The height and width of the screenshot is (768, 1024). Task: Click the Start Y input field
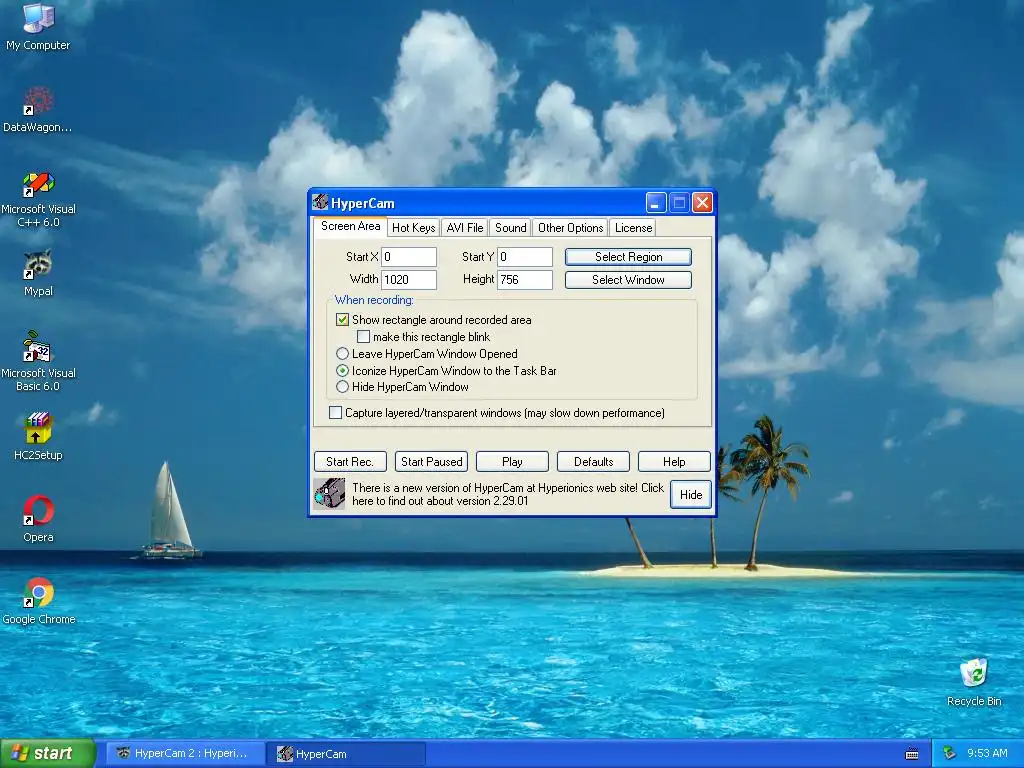pos(525,257)
